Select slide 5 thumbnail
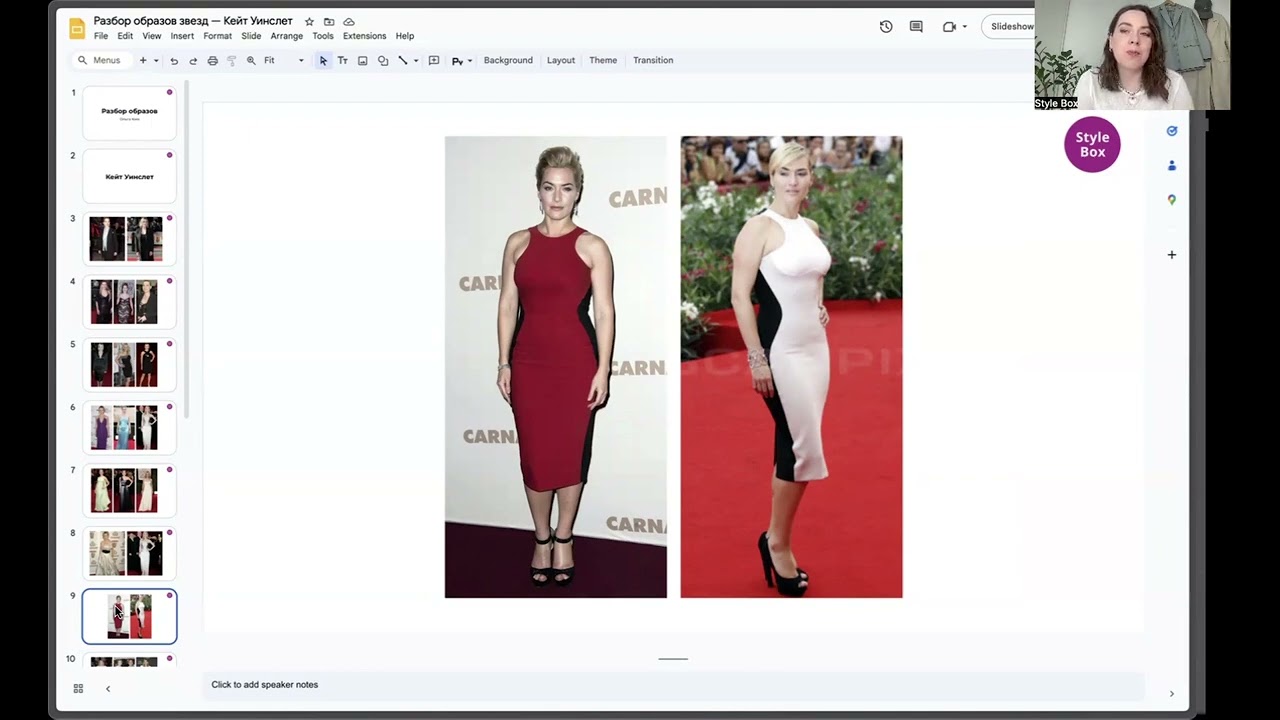The width and height of the screenshot is (1280, 720). tap(129, 365)
